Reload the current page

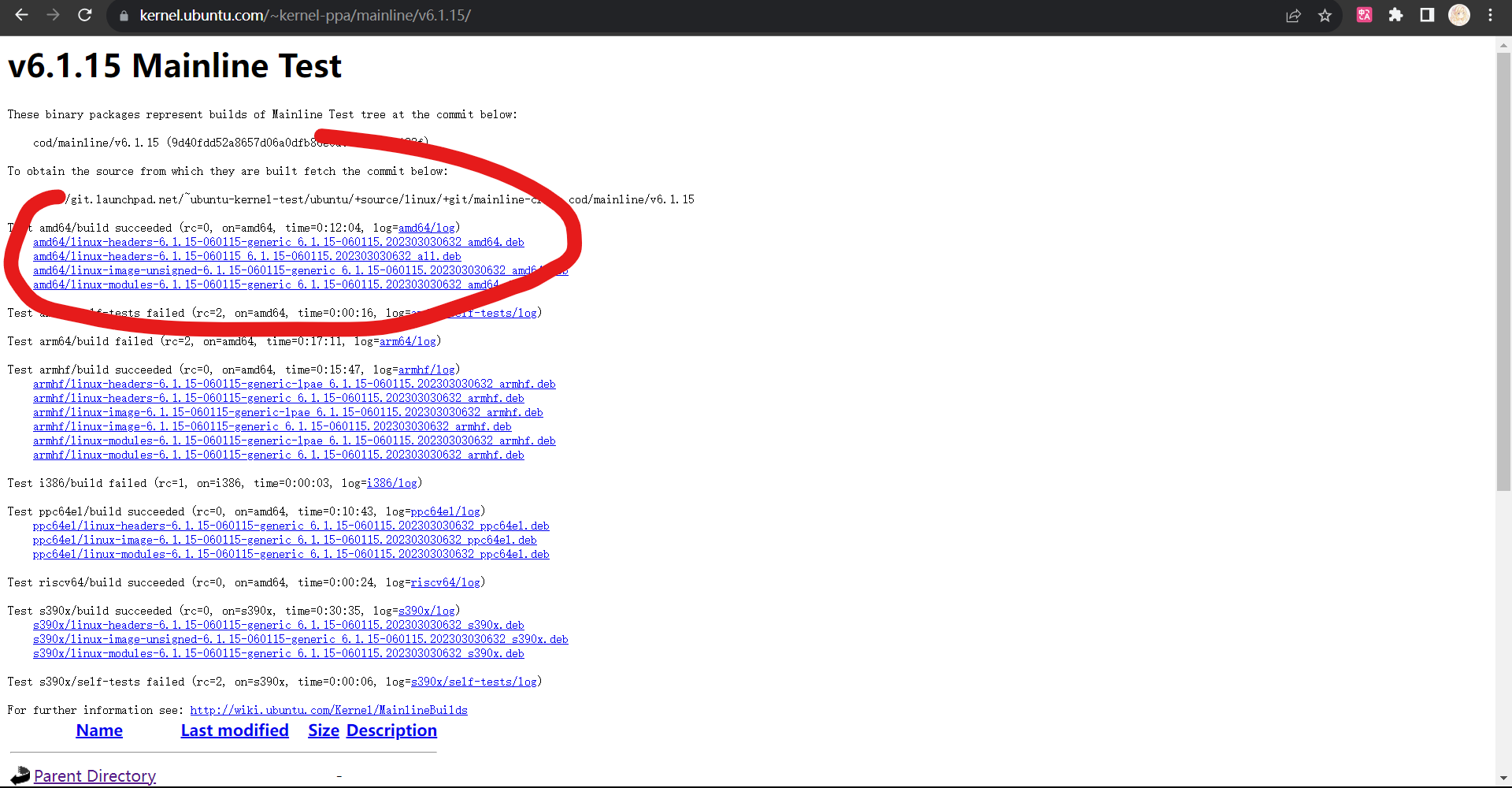coord(85,15)
